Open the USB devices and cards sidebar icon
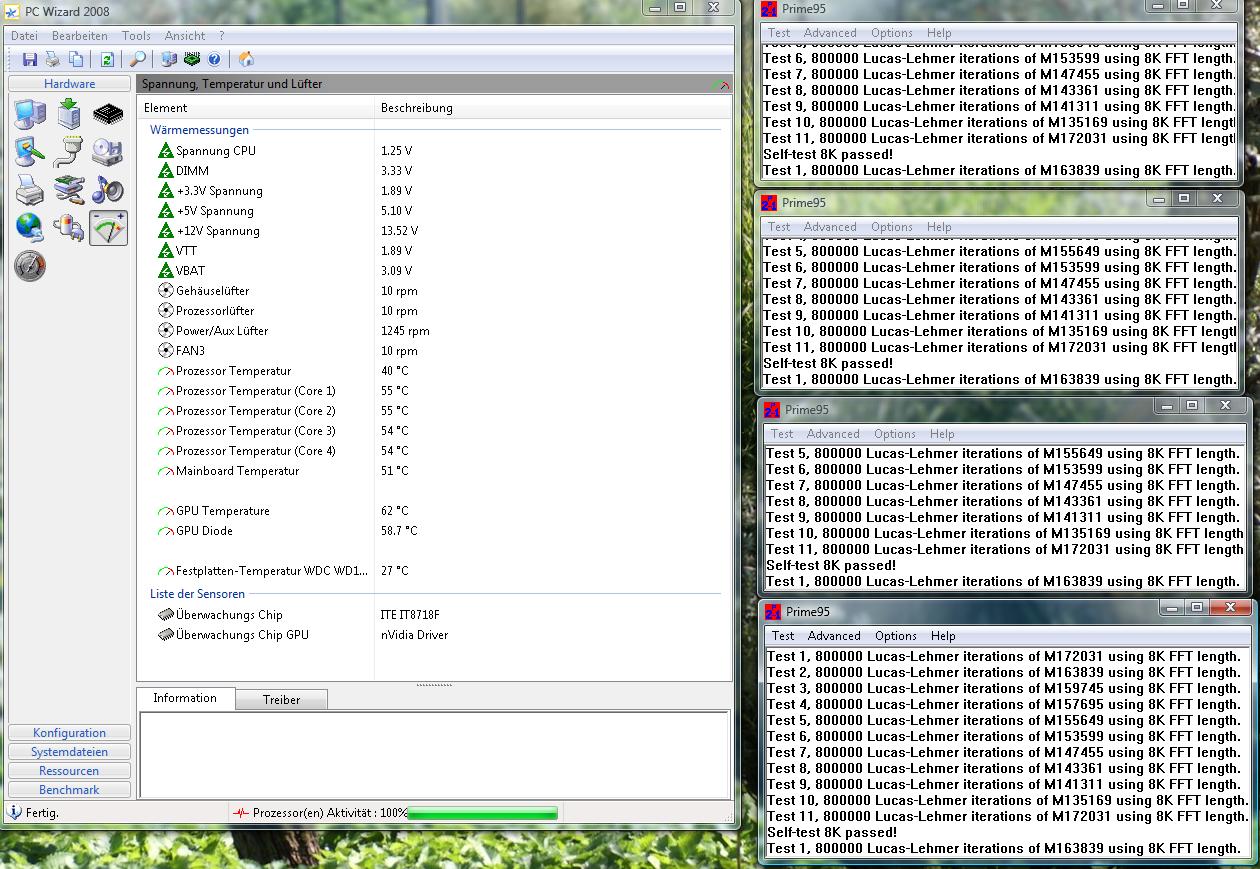The height and width of the screenshot is (869, 1260). [69, 189]
